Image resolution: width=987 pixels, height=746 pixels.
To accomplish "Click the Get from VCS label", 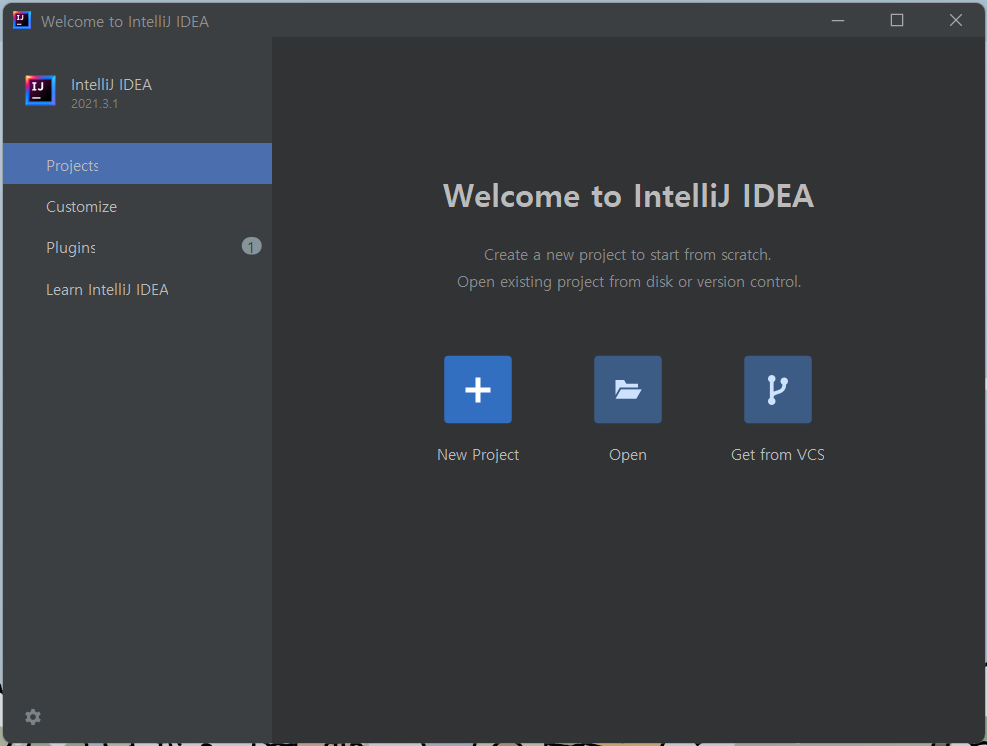I will tap(777, 455).
